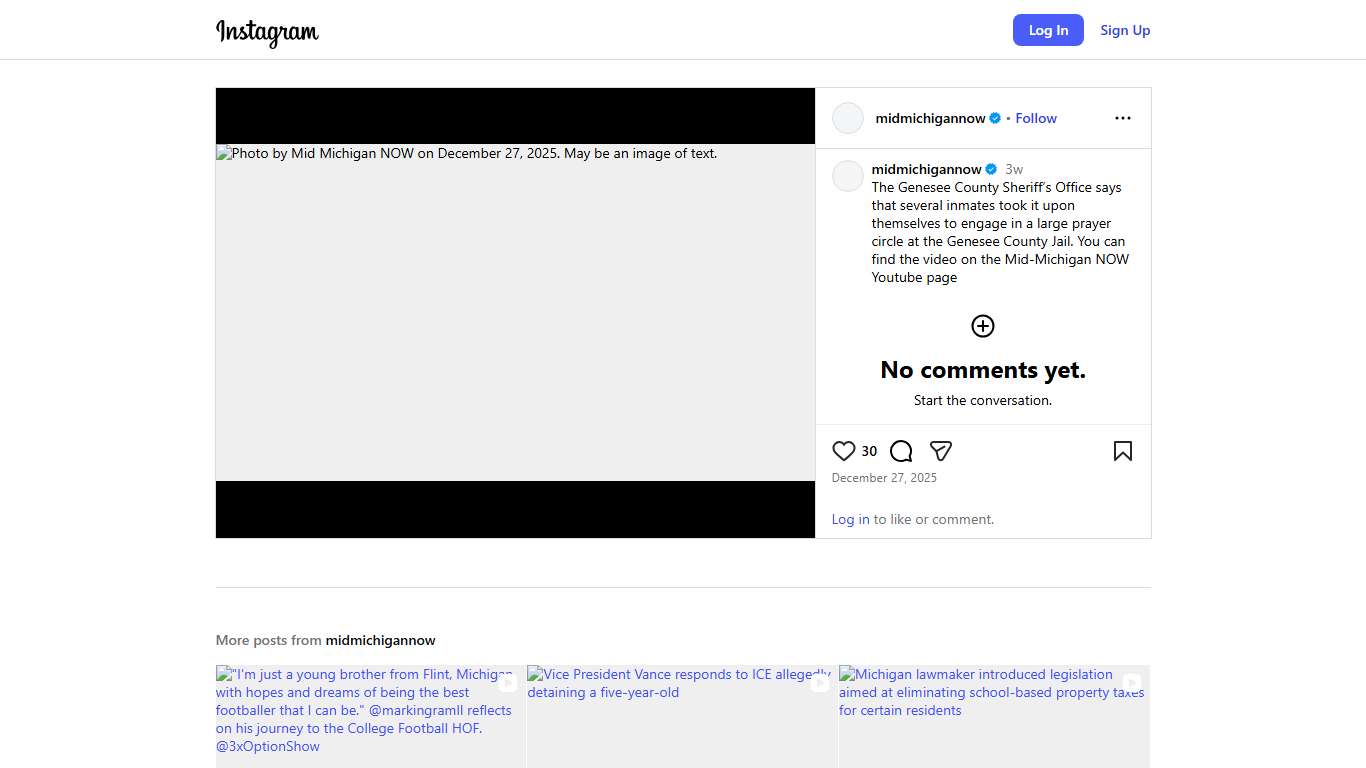The height and width of the screenshot is (768, 1366).
Task: Open the main post image
Action: coord(515,313)
